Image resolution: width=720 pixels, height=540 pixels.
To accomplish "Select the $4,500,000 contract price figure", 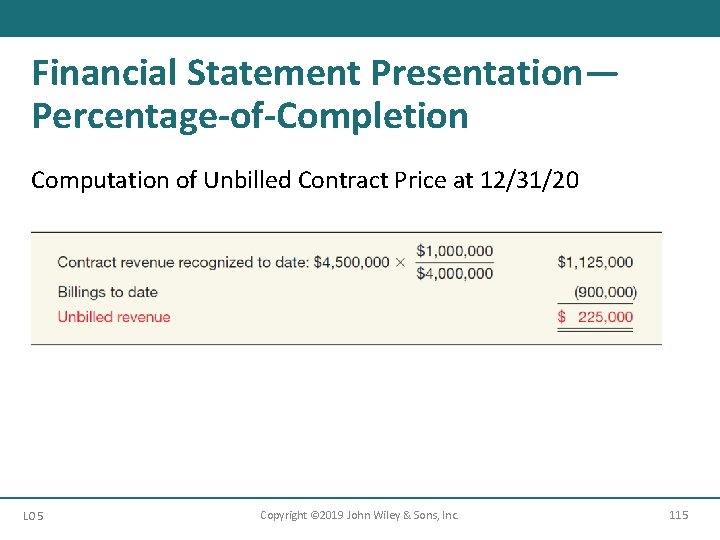I will pos(351,262).
